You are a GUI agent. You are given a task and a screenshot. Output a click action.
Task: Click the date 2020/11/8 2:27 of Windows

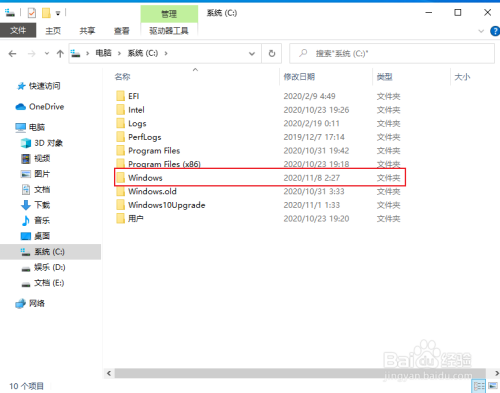pos(312,178)
